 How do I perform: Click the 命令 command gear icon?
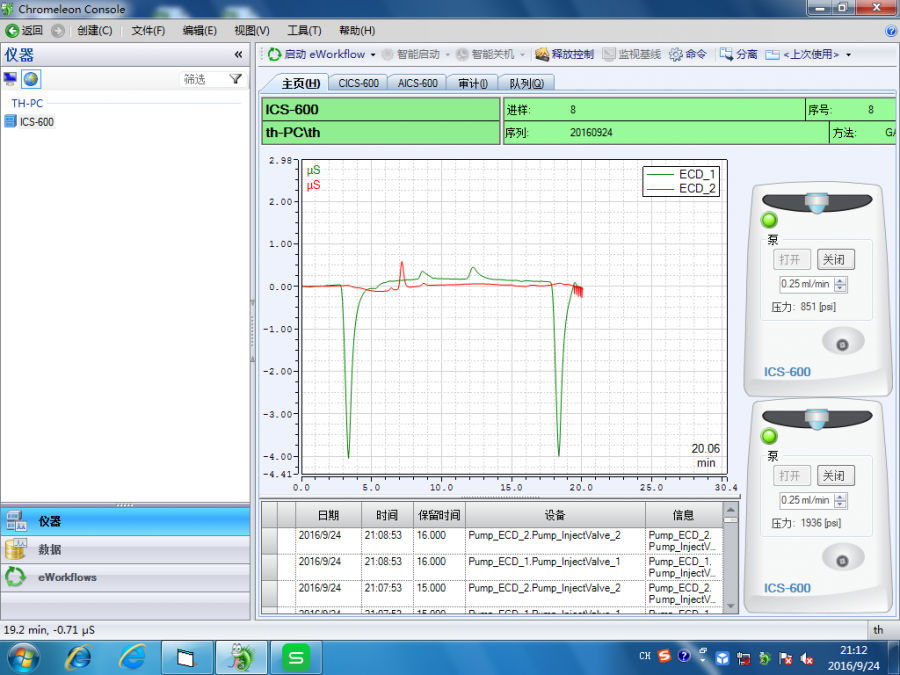tap(676, 55)
